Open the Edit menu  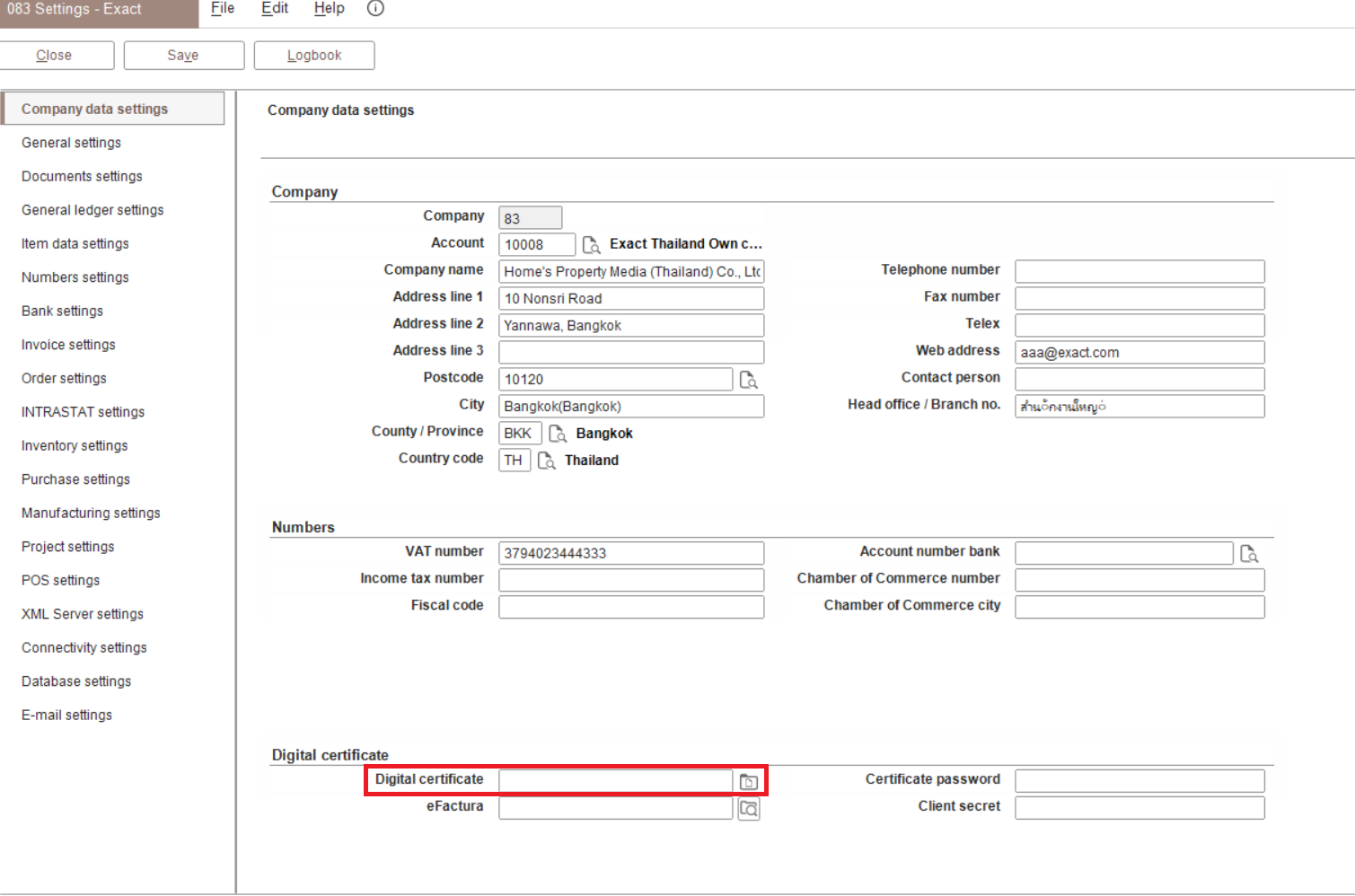(x=275, y=8)
